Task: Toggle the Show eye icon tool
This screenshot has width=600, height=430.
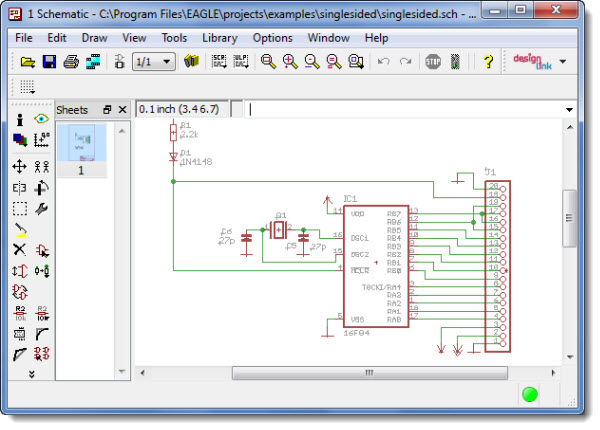Action: click(x=42, y=119)
